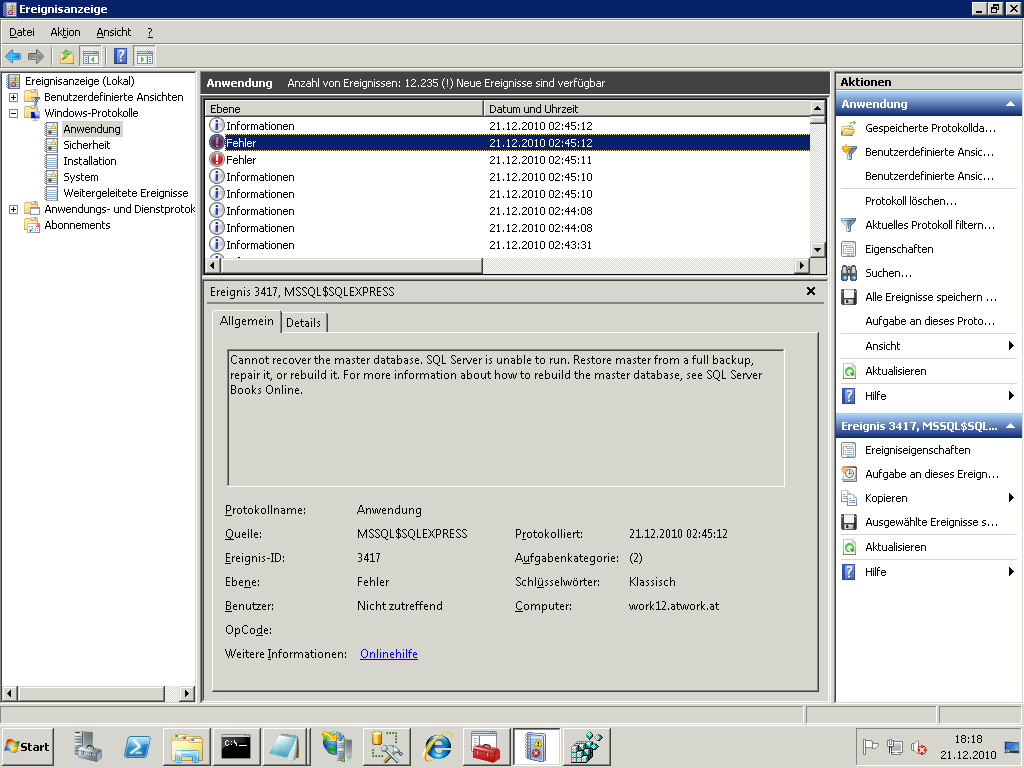
Task: Open Internet Explorer from the taskbar
Action: pos(437,747)
